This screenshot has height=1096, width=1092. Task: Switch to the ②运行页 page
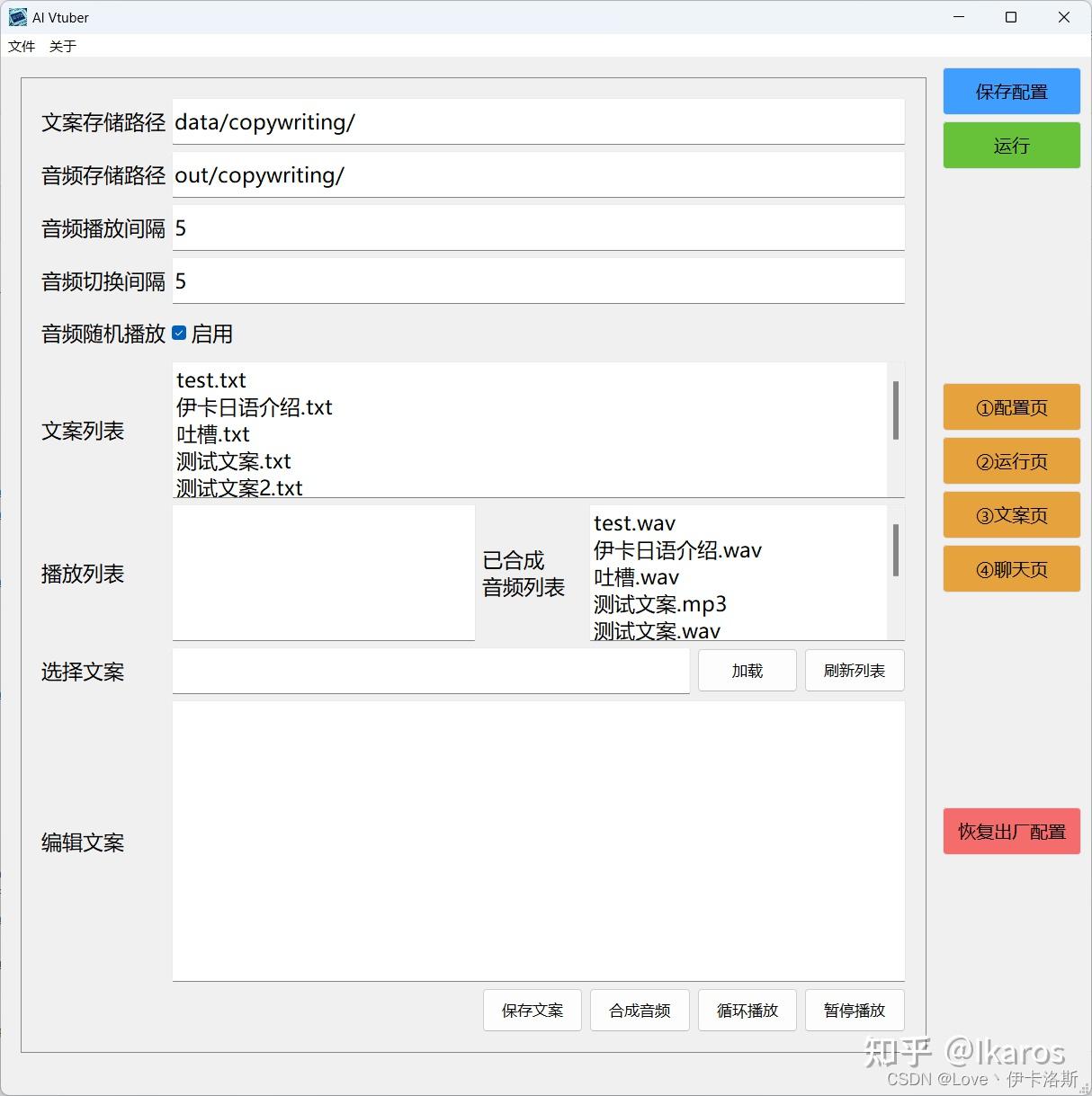coord(1011,460)
